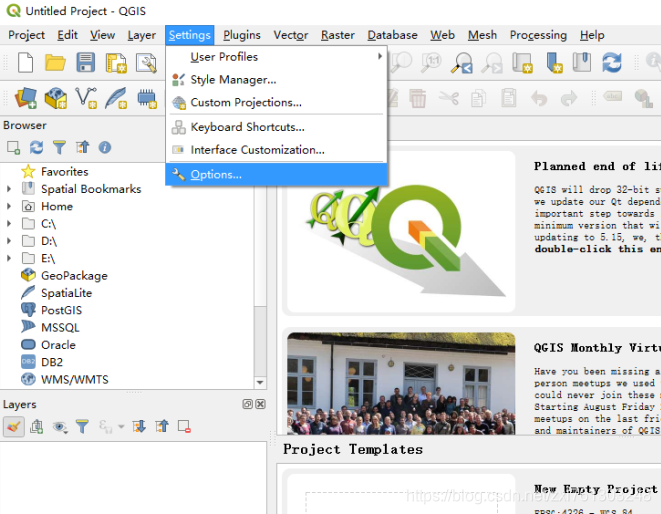Open a project using the folder icon
661x514 pixels.
[x=55, y=63]
